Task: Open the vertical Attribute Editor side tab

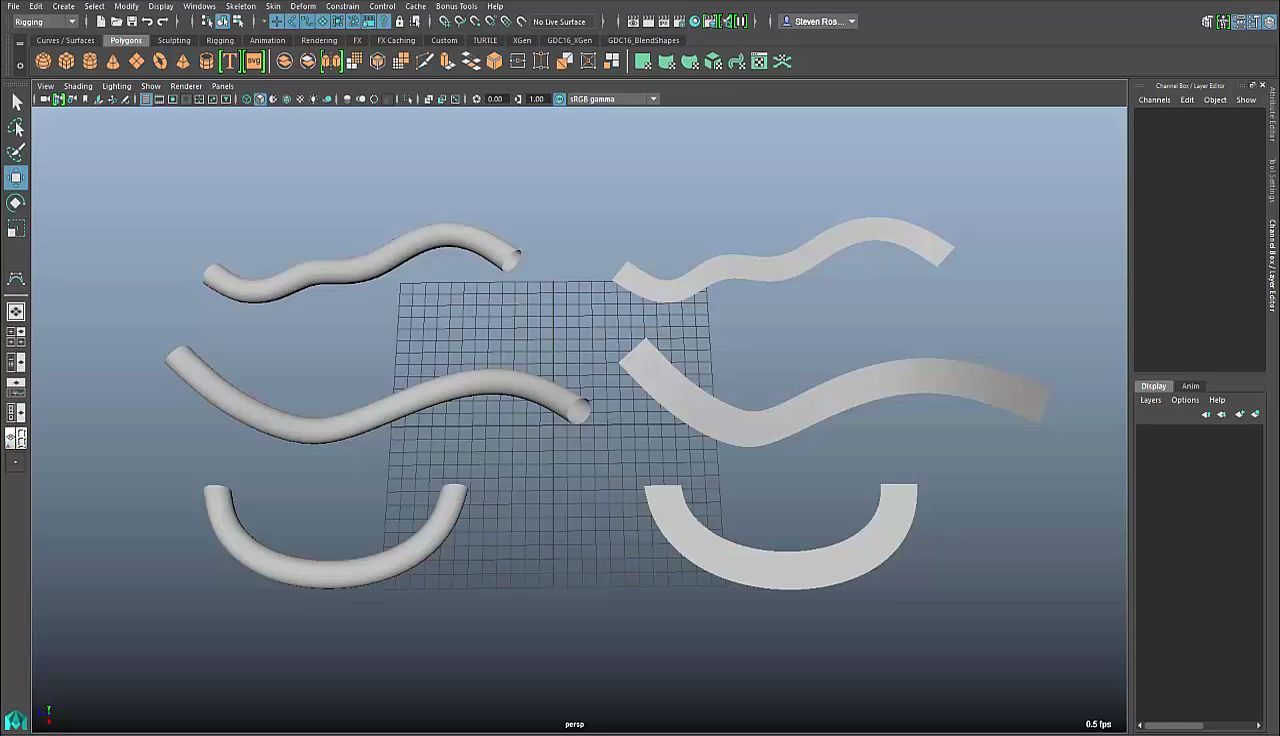Action: (1273, 113)
